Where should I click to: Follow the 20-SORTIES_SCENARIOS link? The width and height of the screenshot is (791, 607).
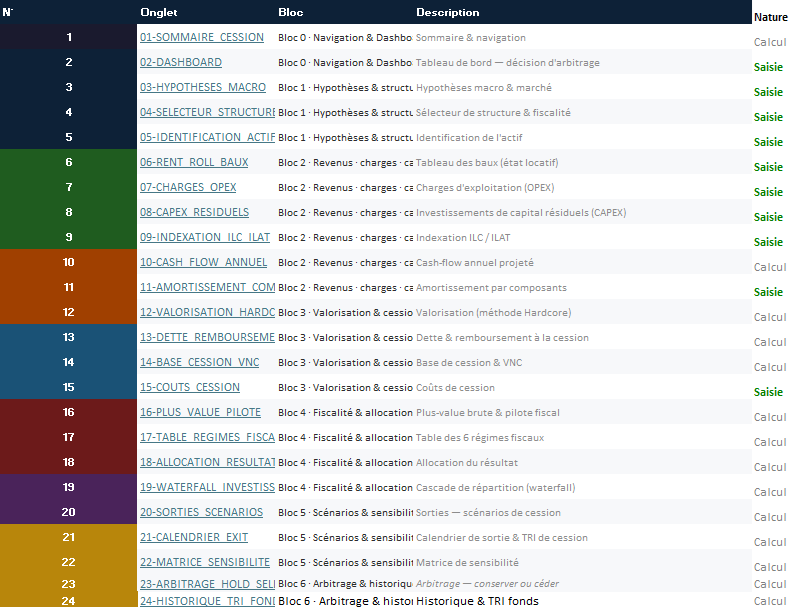(201, 512)
